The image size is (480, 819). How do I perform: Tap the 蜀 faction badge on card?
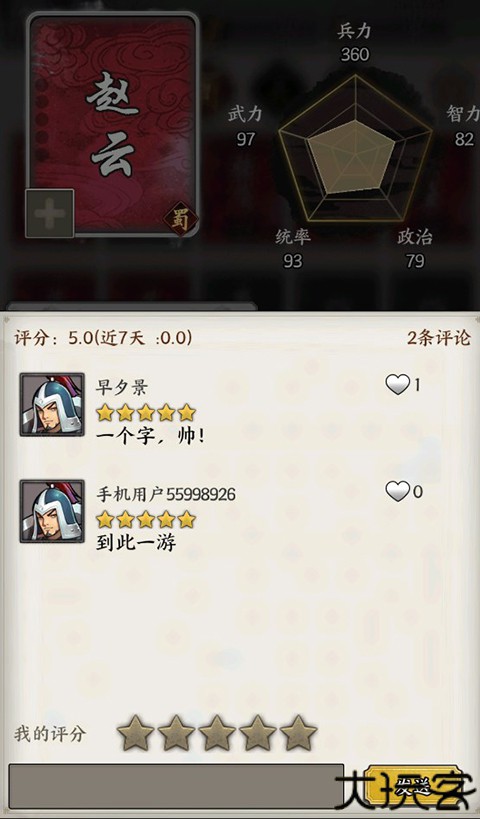click(x=180, y=219)
